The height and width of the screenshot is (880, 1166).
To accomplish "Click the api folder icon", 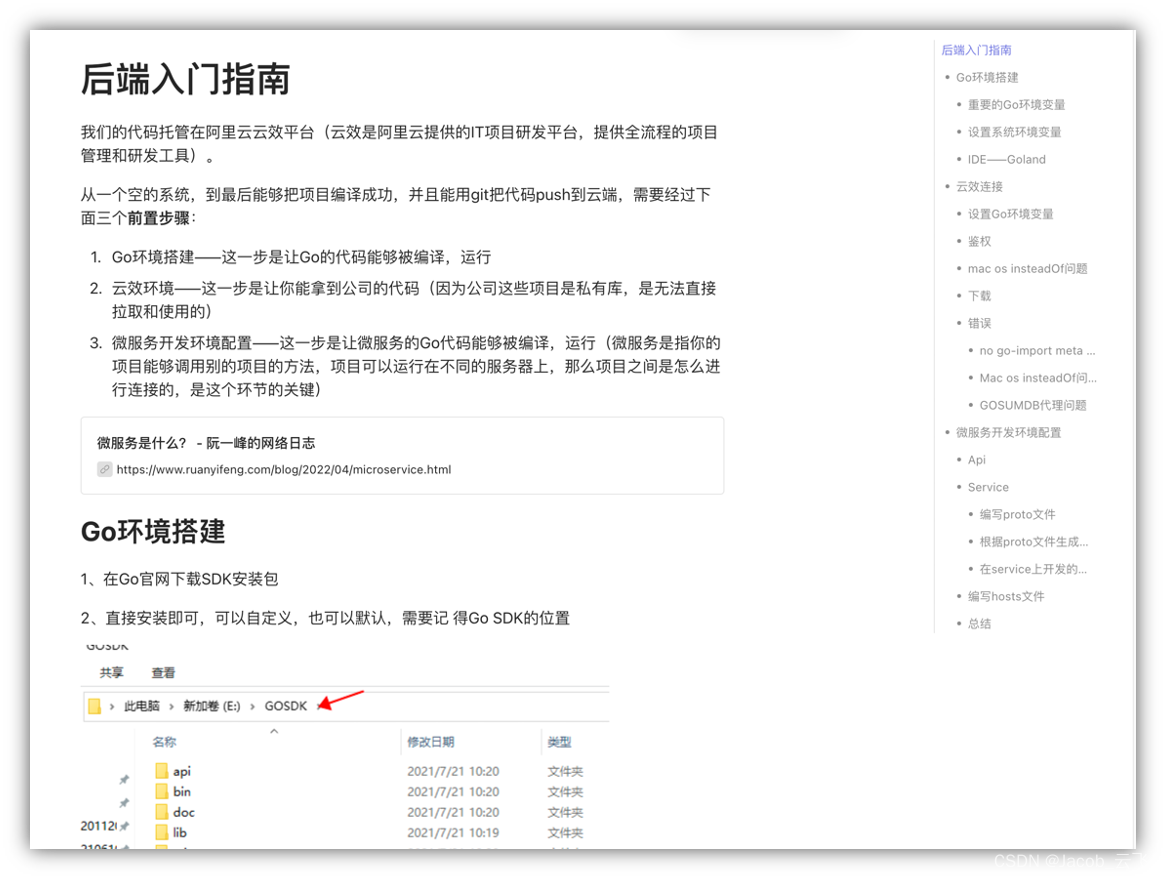I will tap(161, 771).
